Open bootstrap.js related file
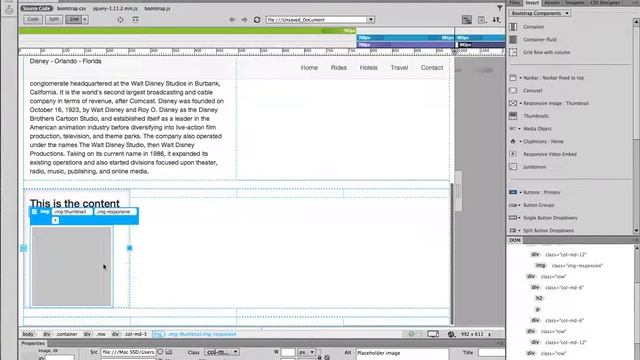The image size is (640, 360). coord(157,8)
